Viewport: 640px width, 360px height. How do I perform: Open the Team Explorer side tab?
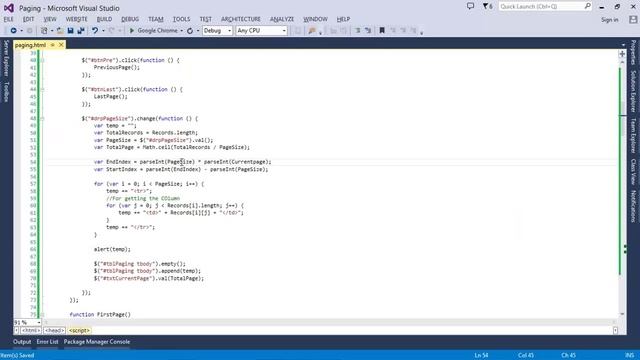pyautogui.click(x=633, y=136)
